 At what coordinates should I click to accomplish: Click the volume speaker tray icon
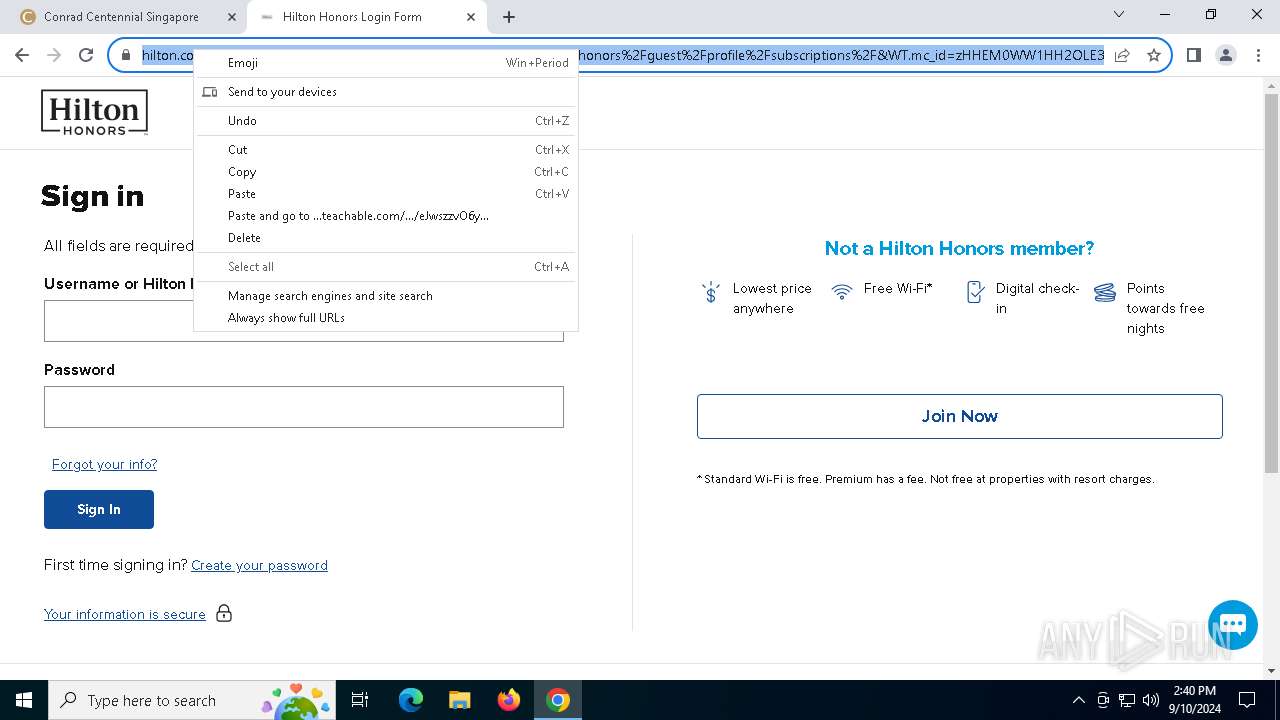pyautogui.click(x=1151, y=700)
